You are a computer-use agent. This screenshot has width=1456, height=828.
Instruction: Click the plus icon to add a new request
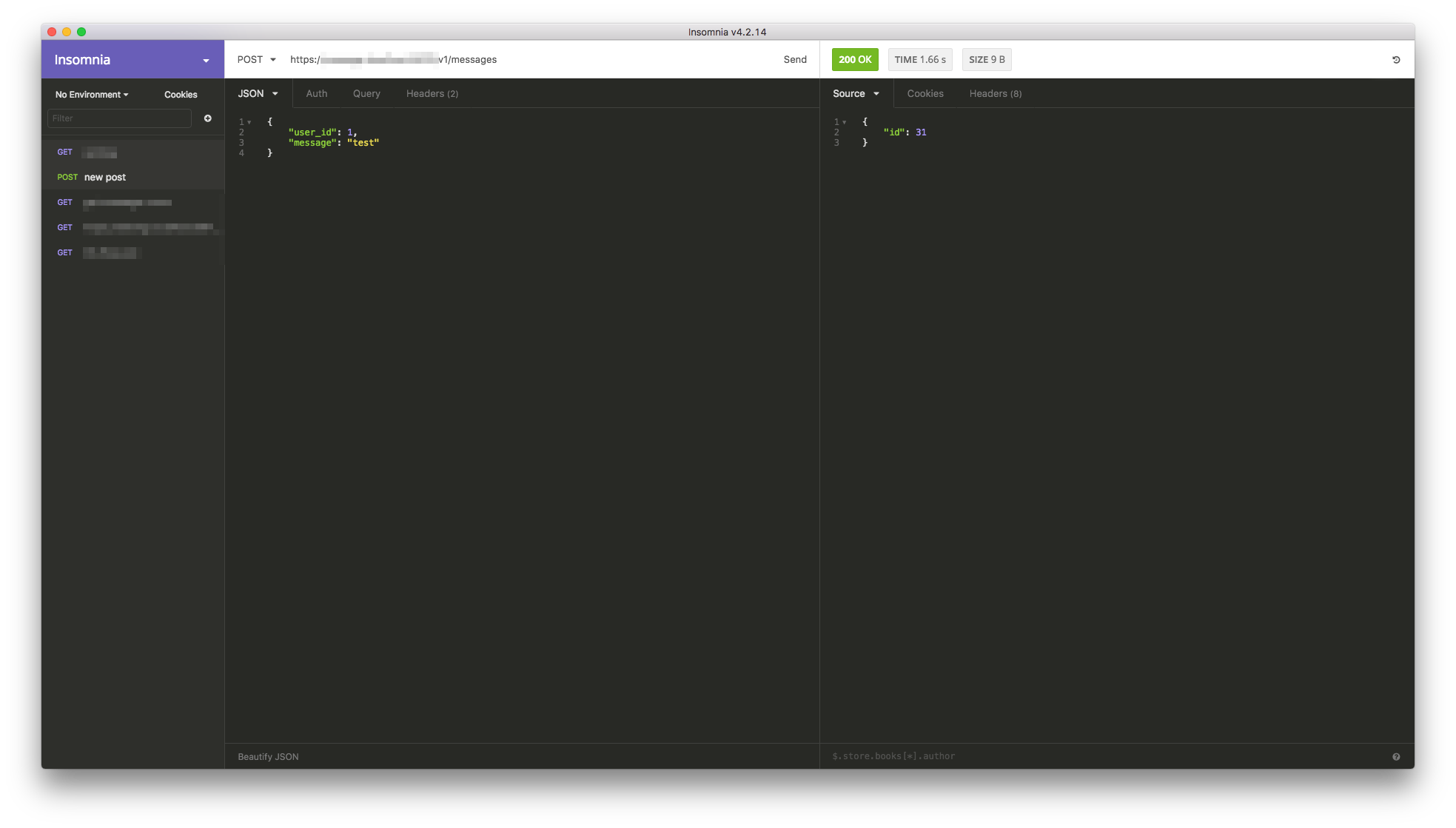[208, 118]
